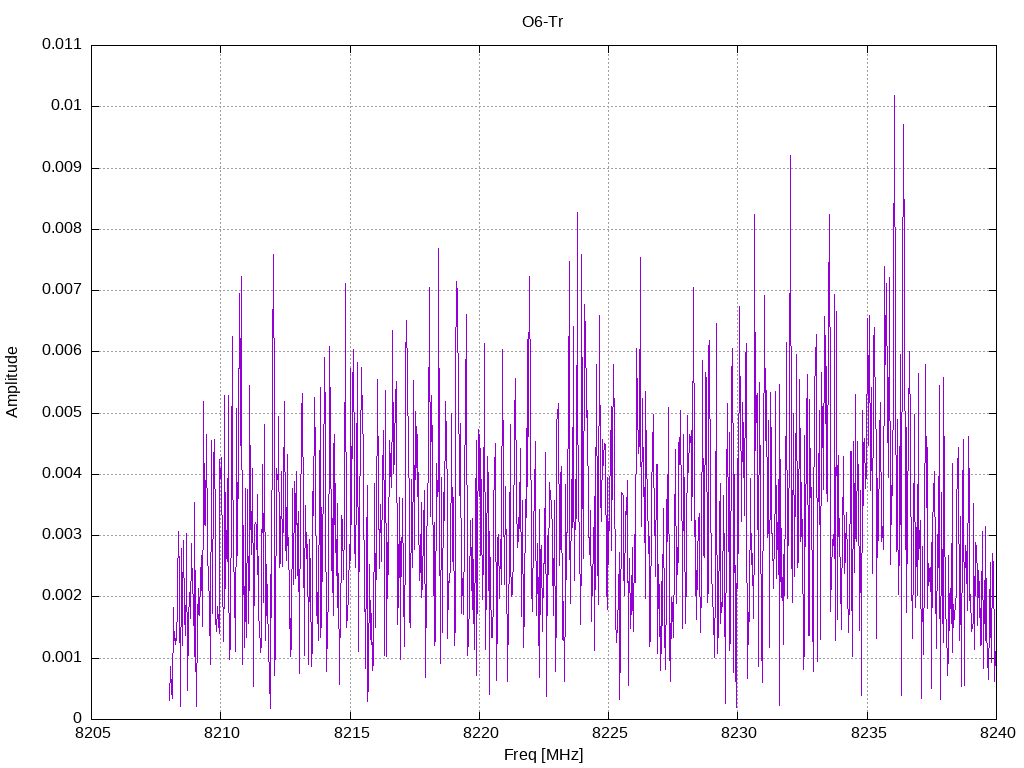
Task: Click y-axis tick value 0.011
Action: tap(62, 44)
